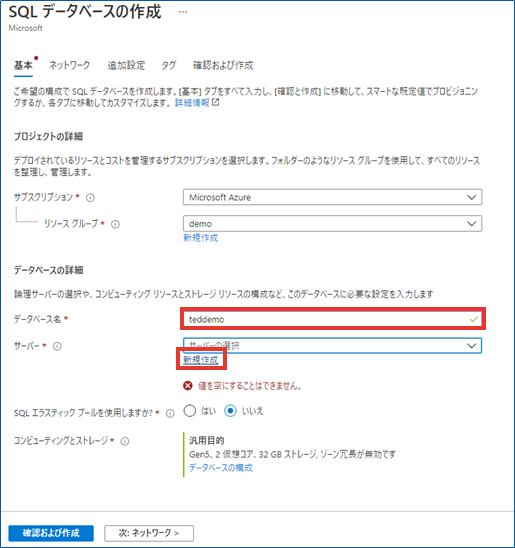Open the データベースの構成 link
Viewport: 515px width, 548px height.
[221, 468]
